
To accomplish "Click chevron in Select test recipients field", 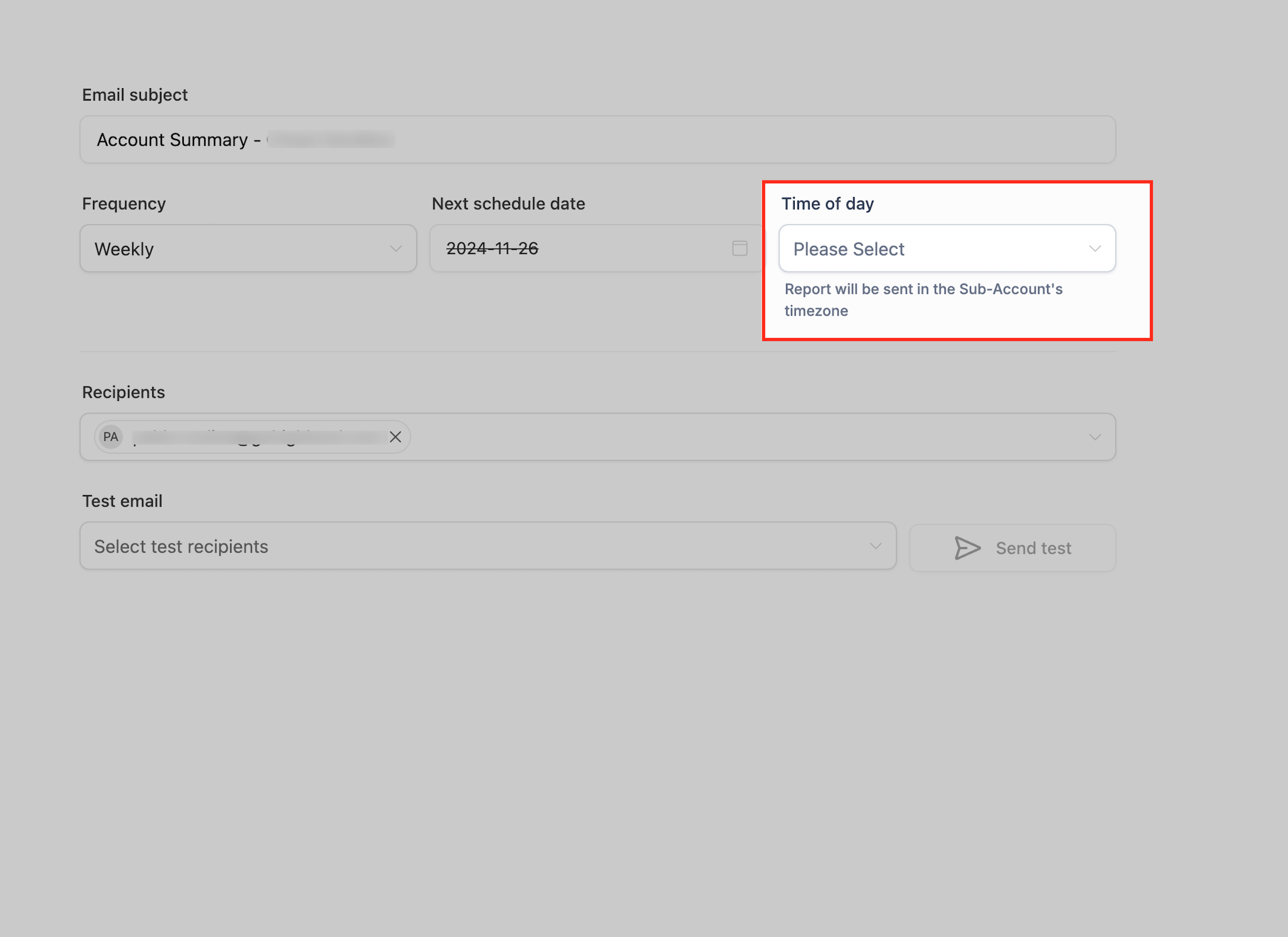I will (876, 546).
